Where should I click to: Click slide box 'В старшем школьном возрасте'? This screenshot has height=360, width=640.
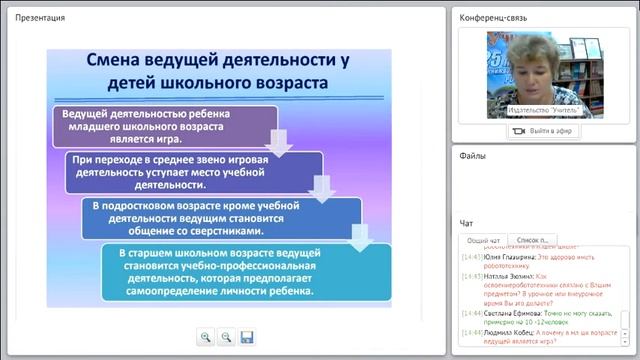(x=246, y=272)
